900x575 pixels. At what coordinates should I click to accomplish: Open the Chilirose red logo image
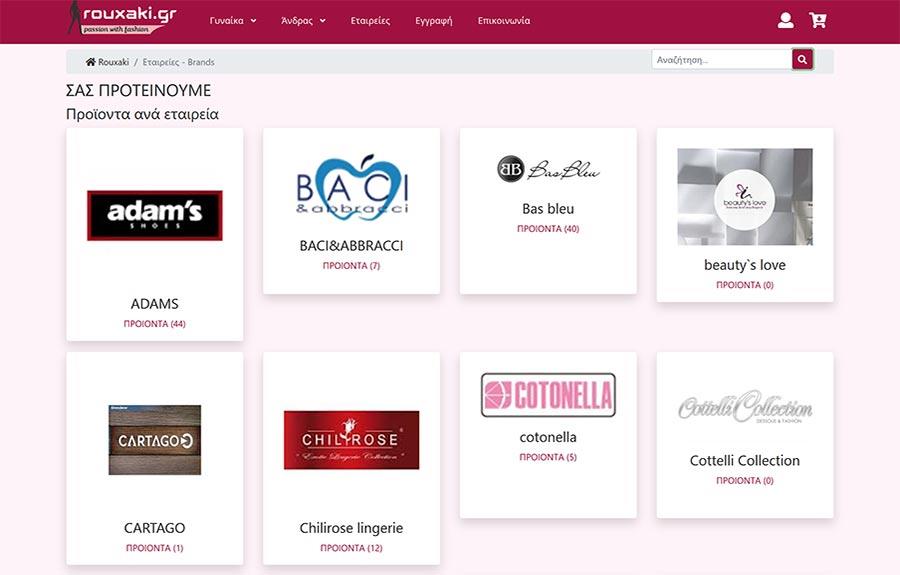(x=351, y=440)
